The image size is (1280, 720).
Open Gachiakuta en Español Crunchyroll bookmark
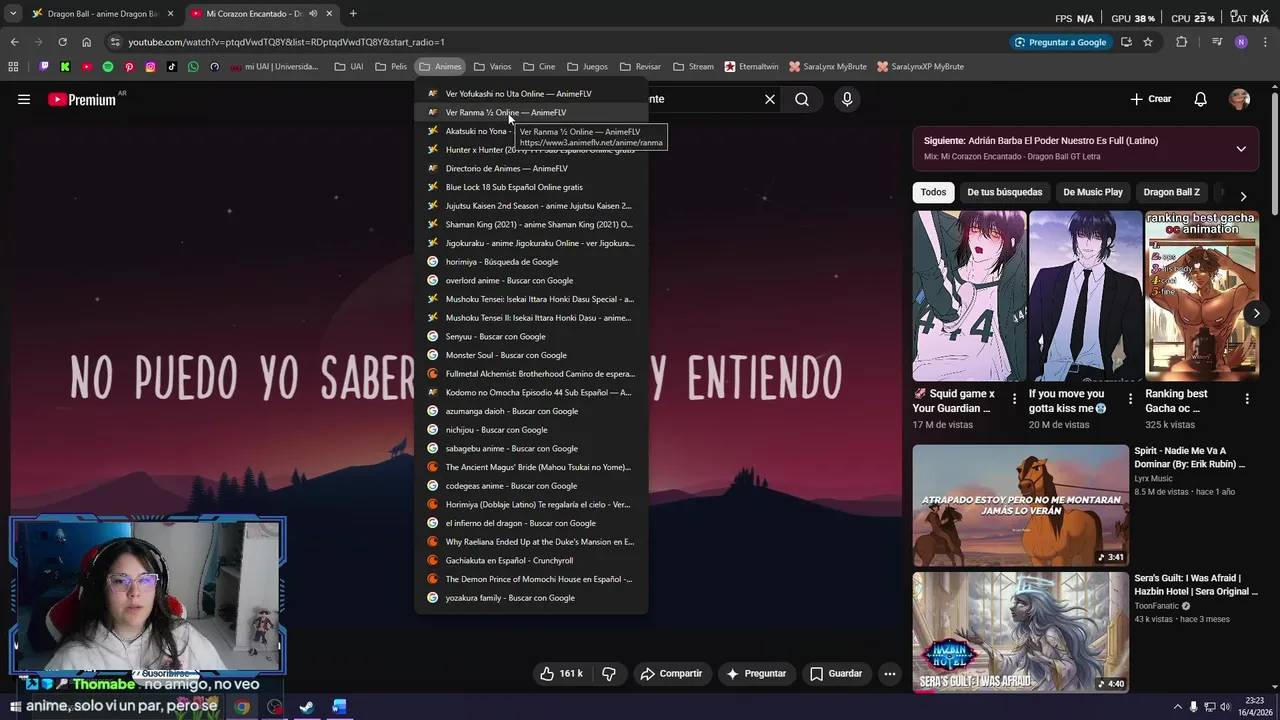[x=531, y=560]
